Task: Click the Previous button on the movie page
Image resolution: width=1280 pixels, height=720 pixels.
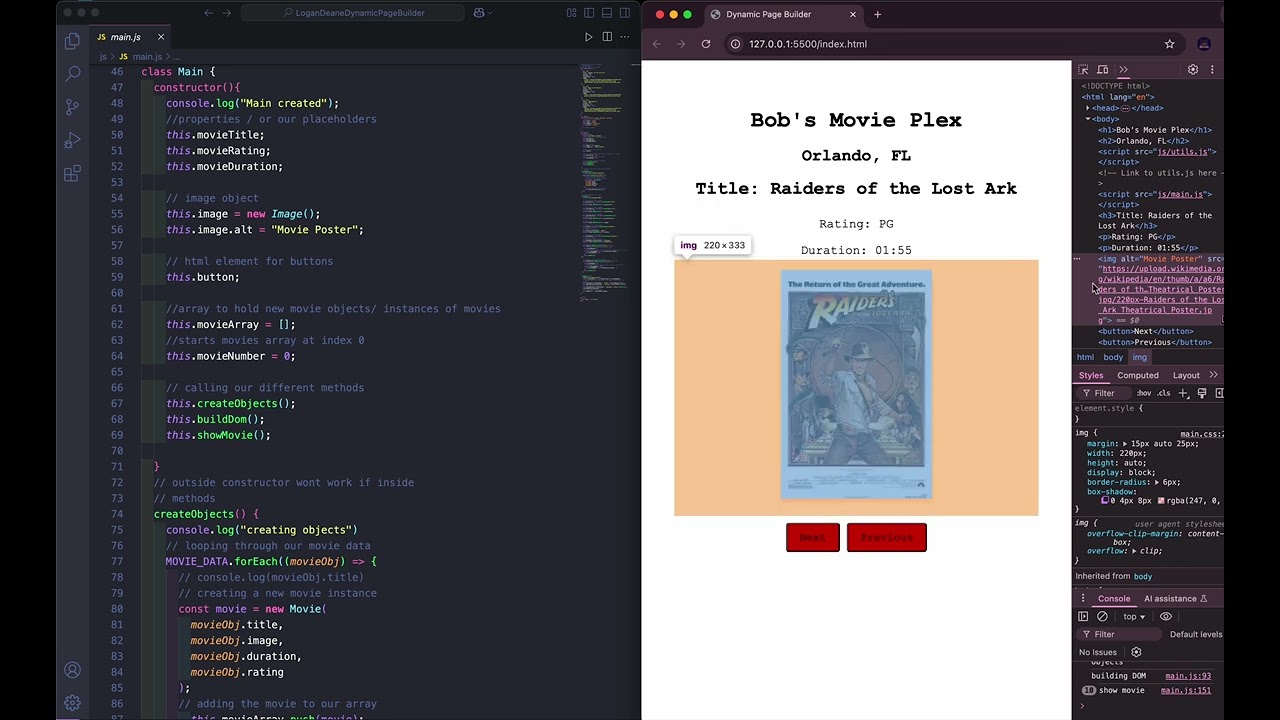Action: pos(887,538)
